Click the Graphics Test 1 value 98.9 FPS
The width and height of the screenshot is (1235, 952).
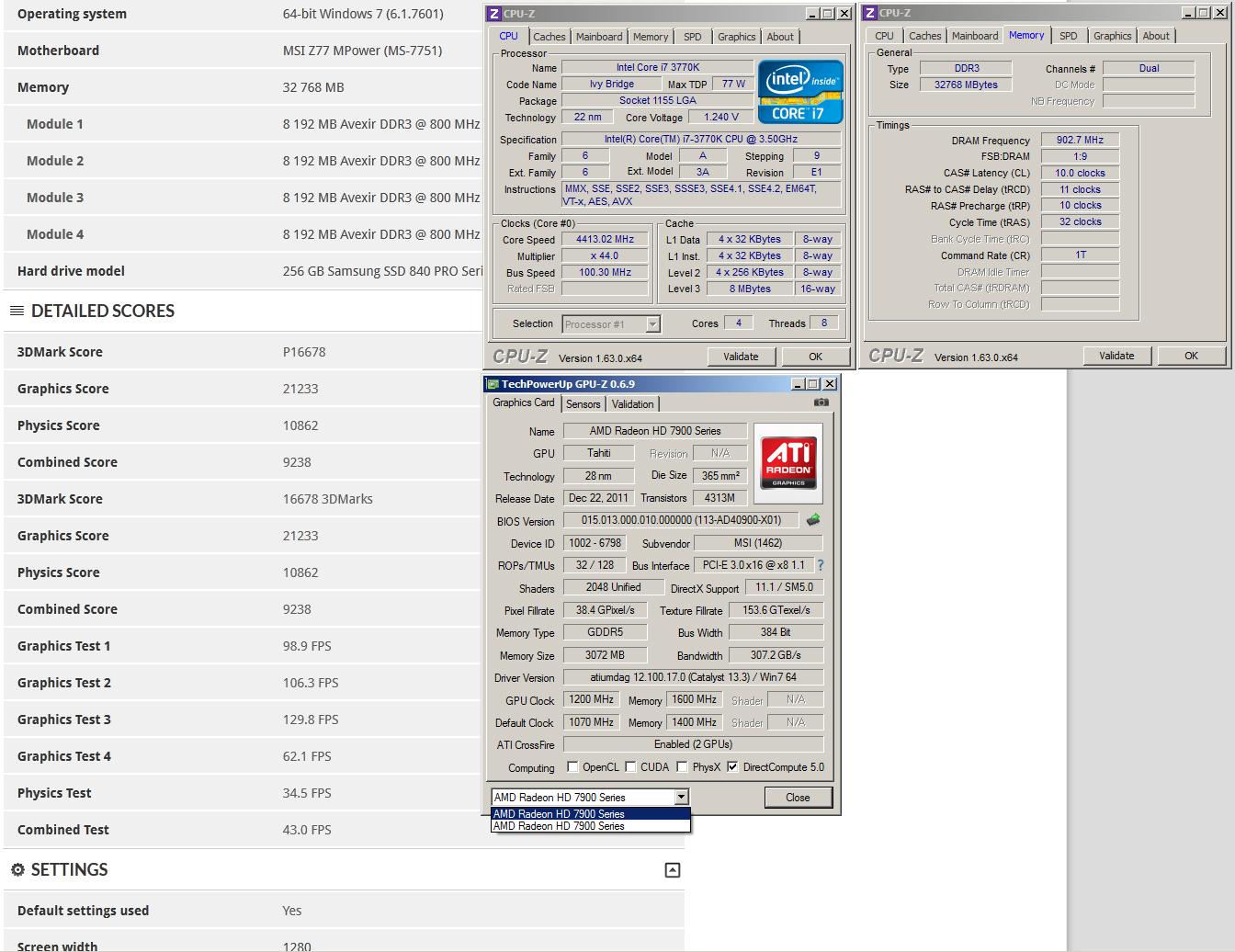tap(307, 646)
